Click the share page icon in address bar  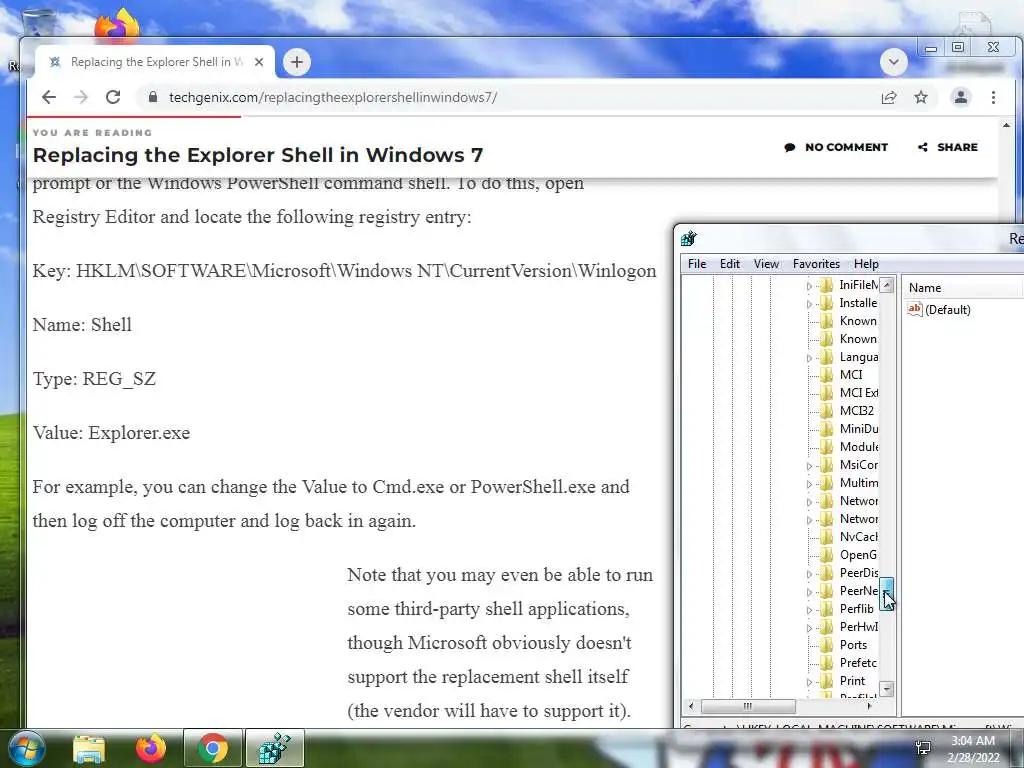coord(889,97)
